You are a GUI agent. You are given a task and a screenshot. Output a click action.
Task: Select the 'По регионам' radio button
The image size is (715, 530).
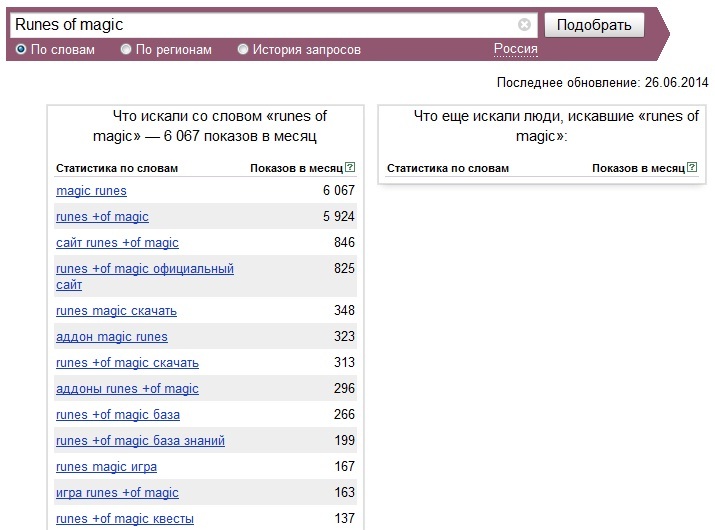[126, 49]
